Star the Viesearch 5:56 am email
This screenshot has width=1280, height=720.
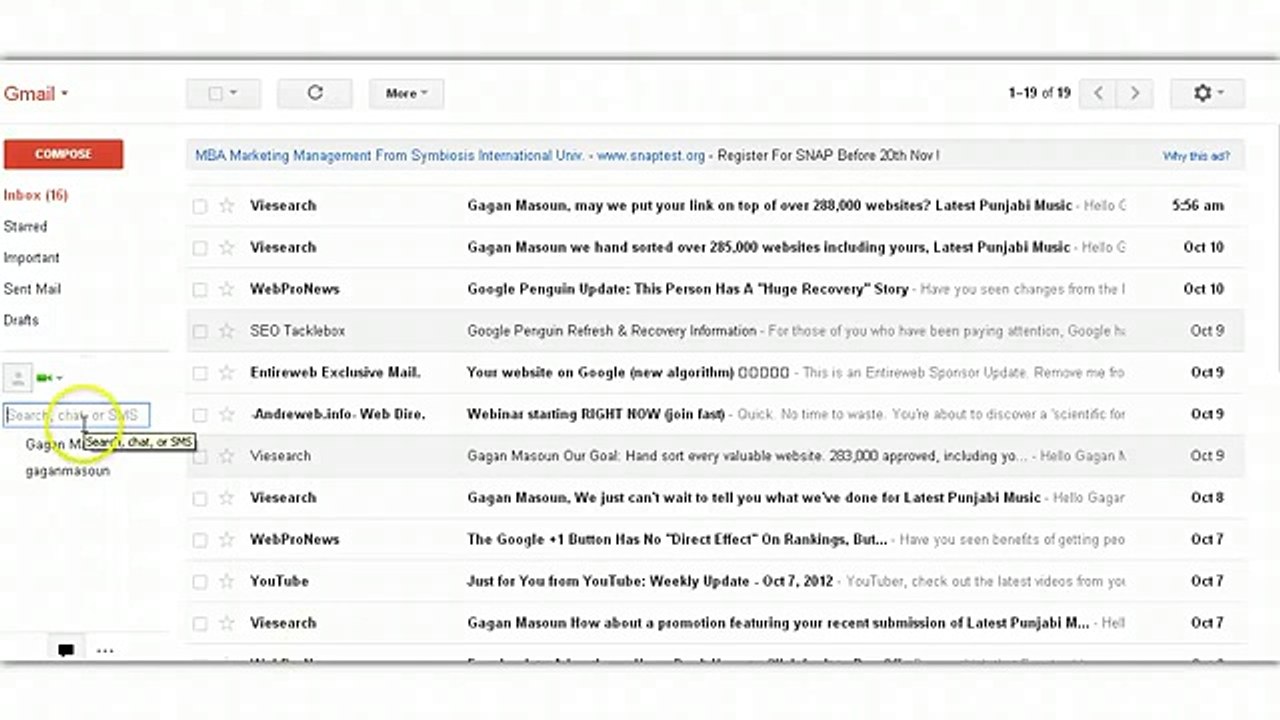coord(227,206)
